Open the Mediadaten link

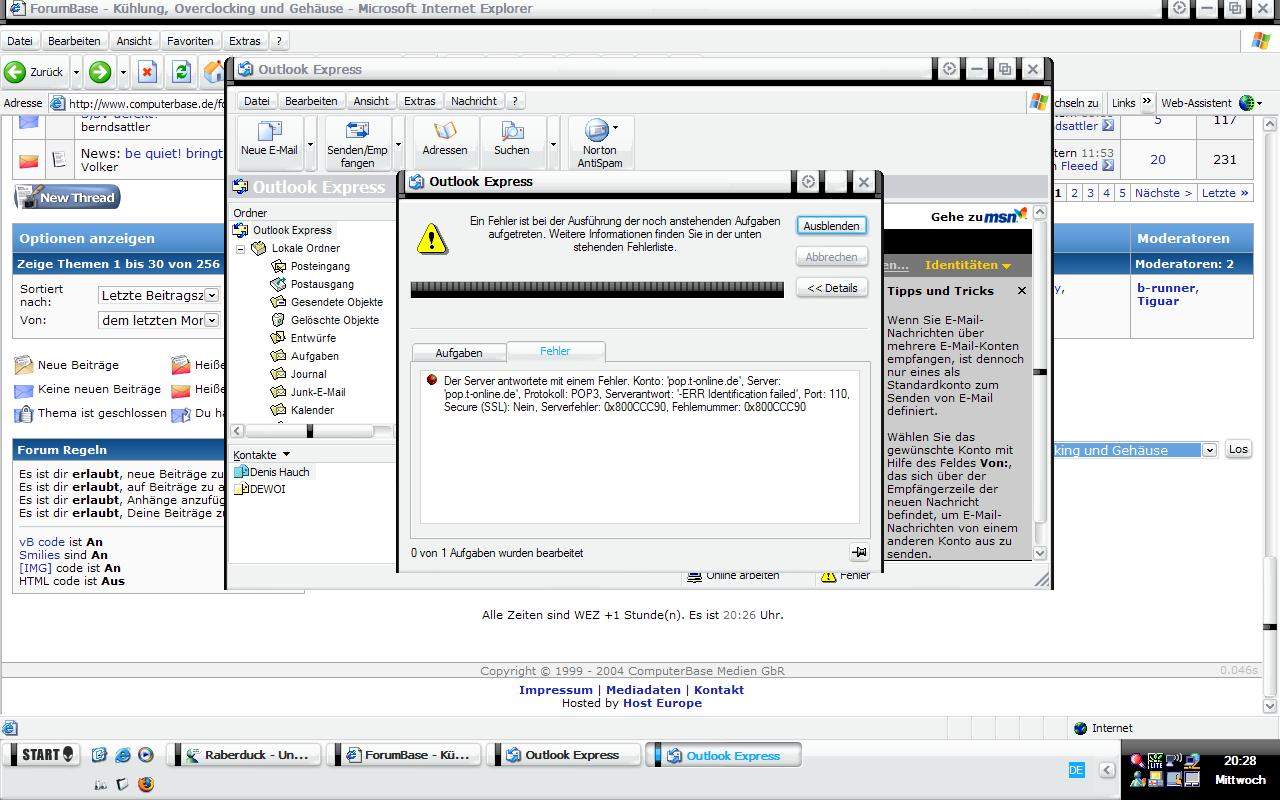(643, 690)
